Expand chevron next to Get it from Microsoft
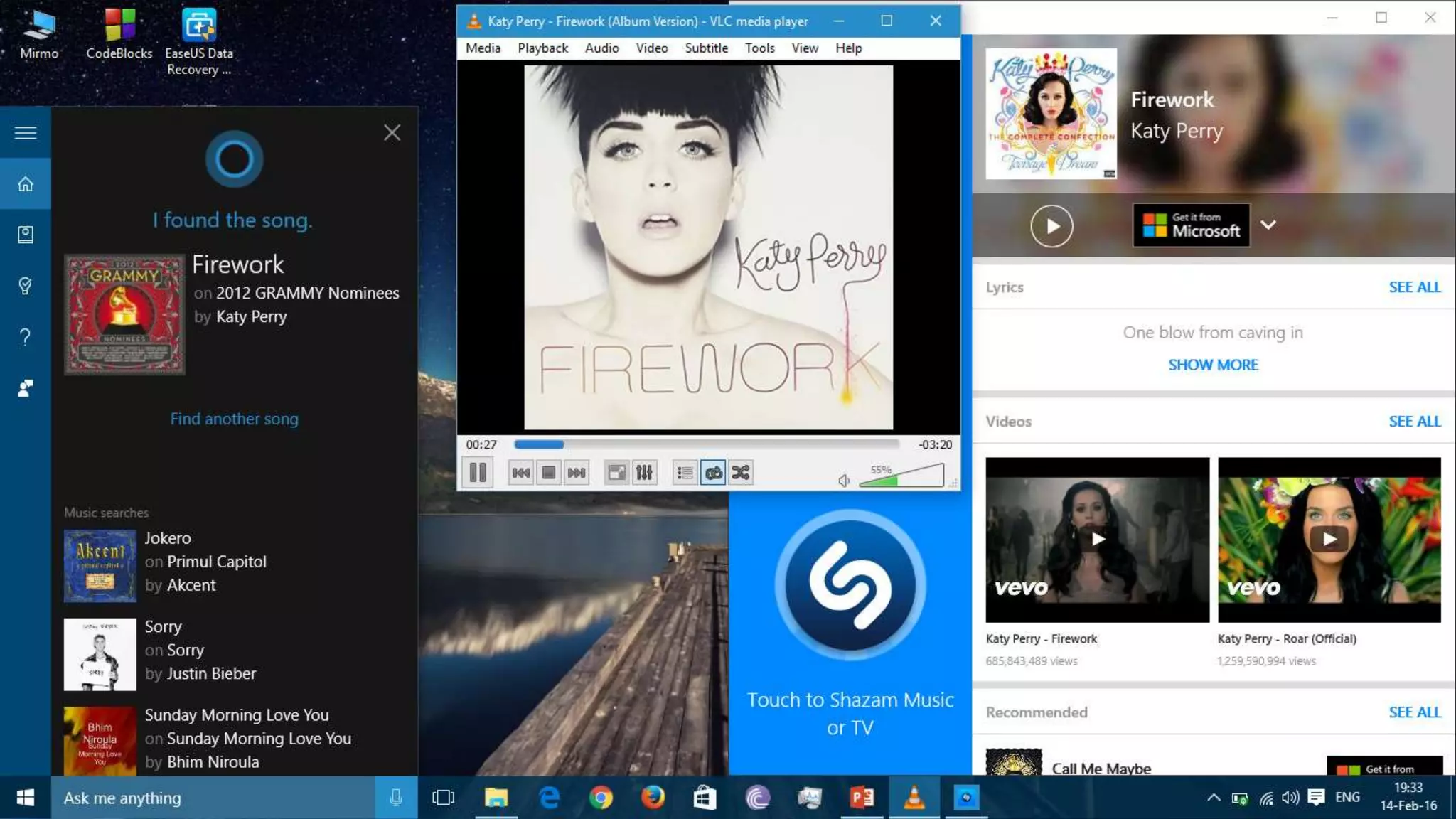Viewport: 1456px width, 819px height. pyautogui.click(x=1268, y=225)
